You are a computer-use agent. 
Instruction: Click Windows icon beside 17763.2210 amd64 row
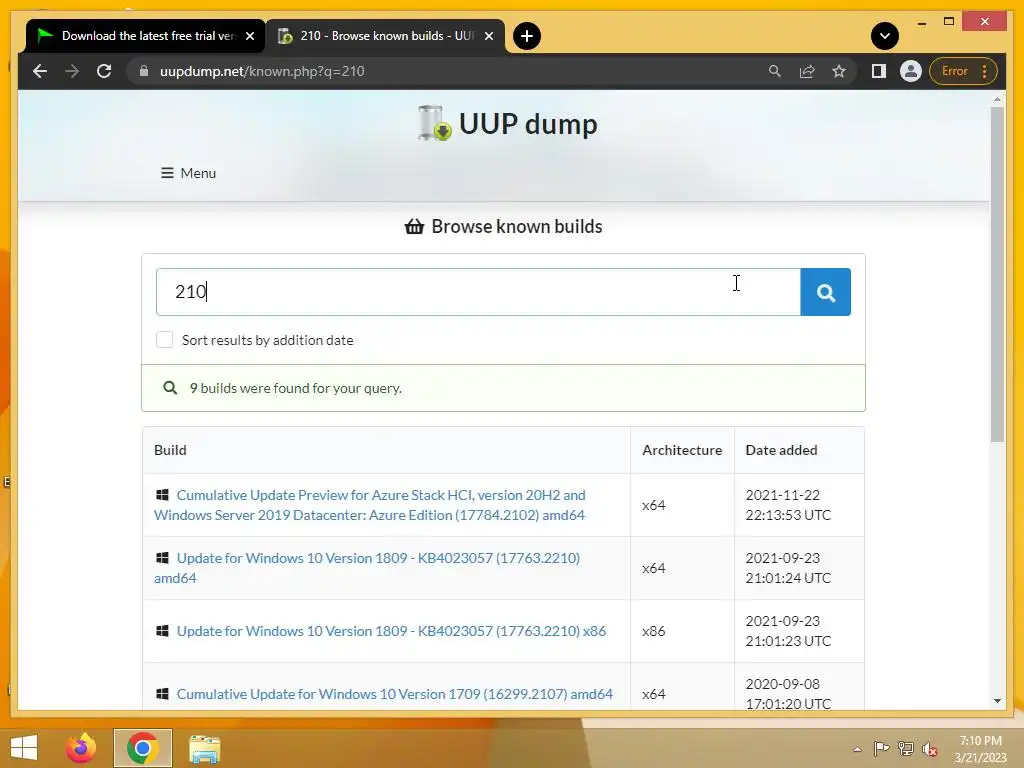(162, 558)
